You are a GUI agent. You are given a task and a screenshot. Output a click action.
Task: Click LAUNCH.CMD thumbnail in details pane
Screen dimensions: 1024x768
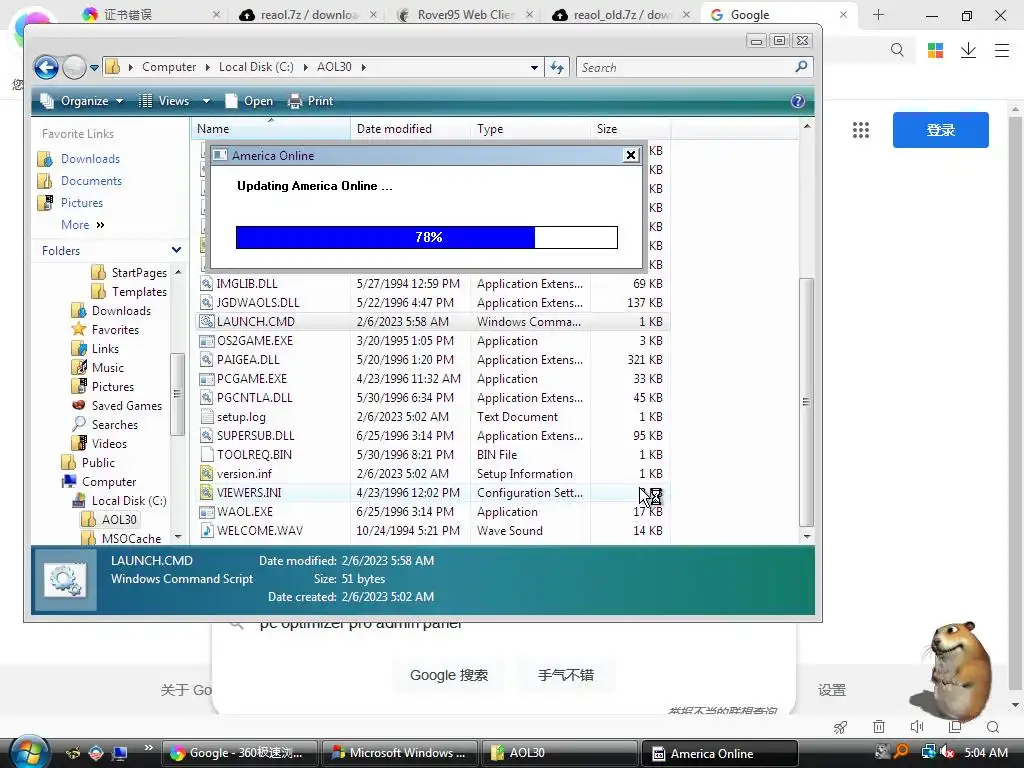pyautogui.click(x=65, y=579)
